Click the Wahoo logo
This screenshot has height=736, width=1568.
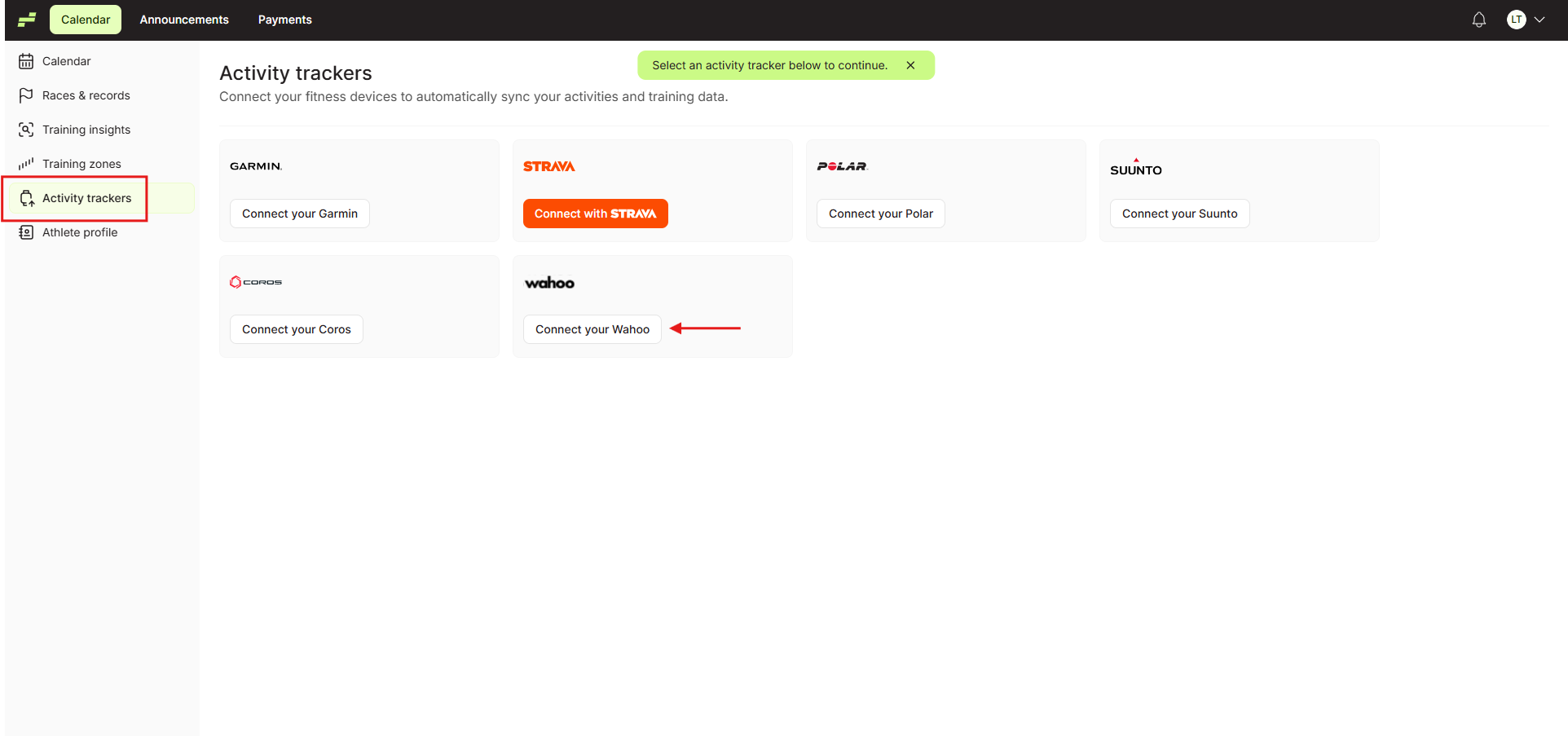point(550,283)
